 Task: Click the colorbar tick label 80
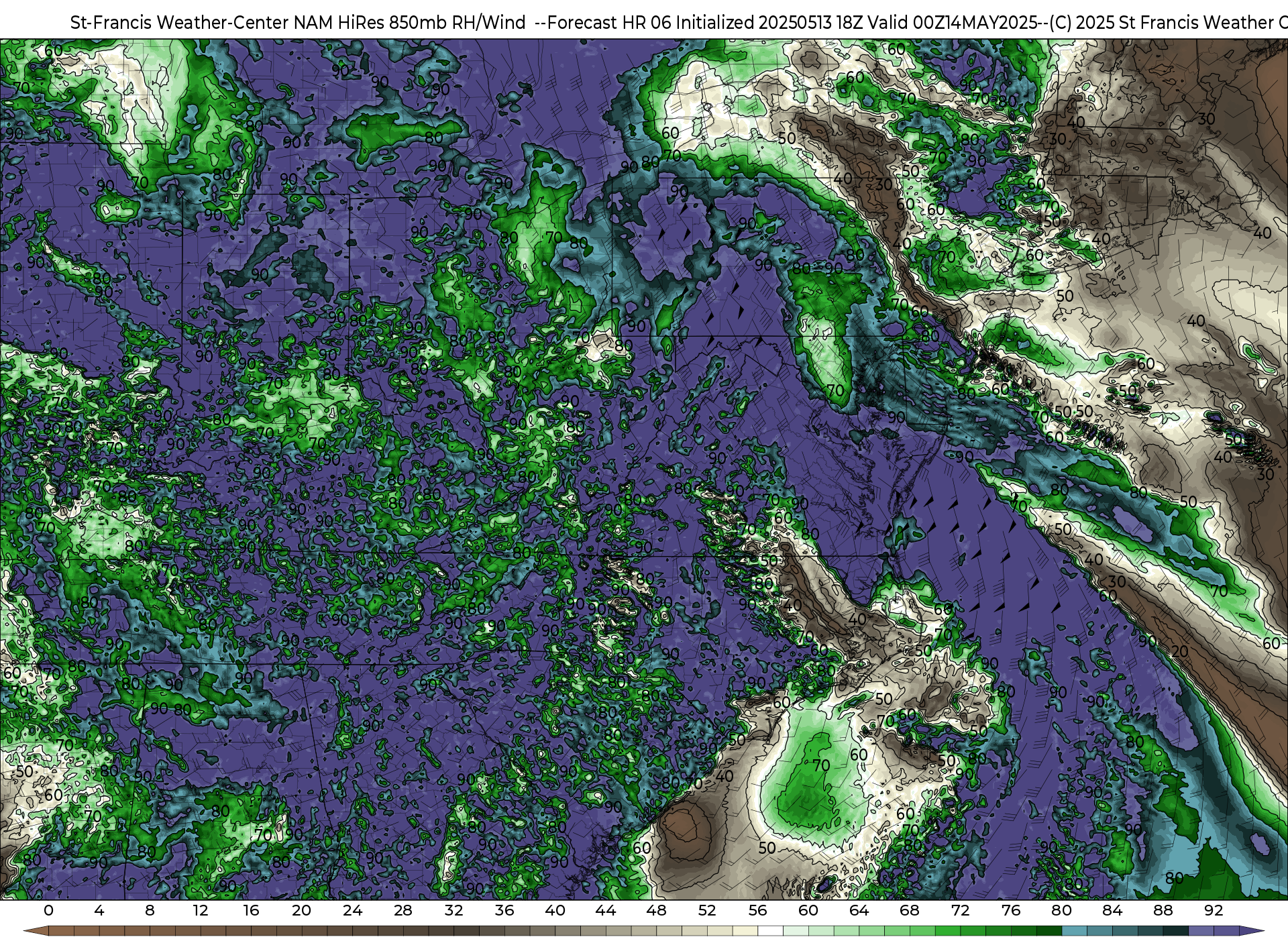coord(1062,911)
